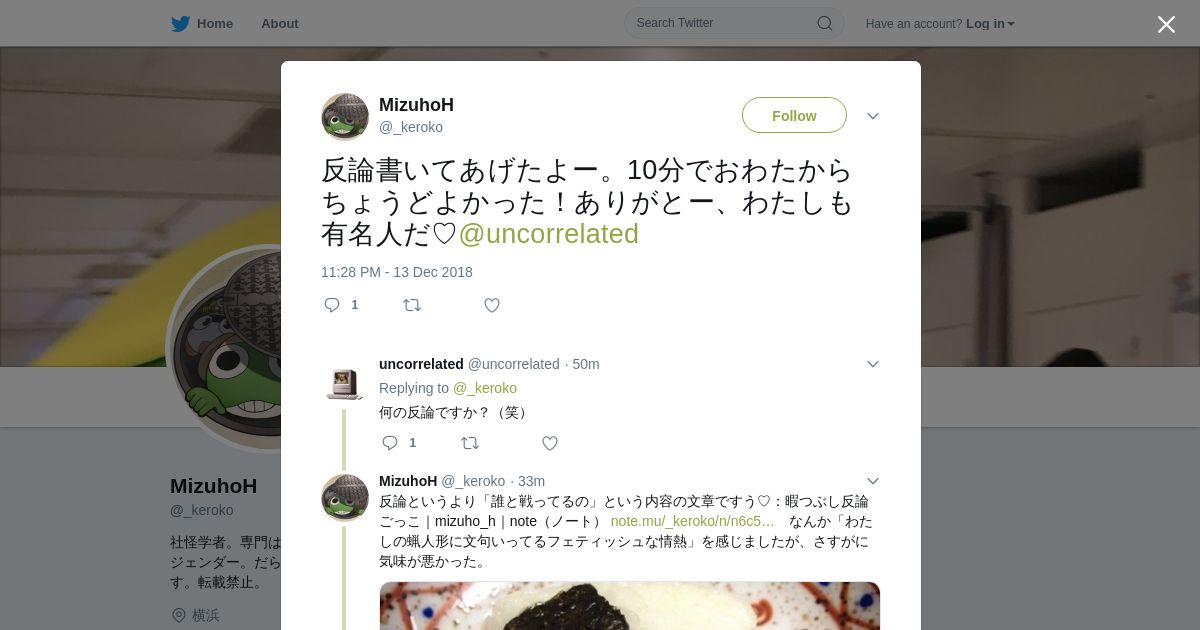The height and width of the screenshot is (630, 1200).
Task: Open the Log in dropdown
Action: (990, 23)
